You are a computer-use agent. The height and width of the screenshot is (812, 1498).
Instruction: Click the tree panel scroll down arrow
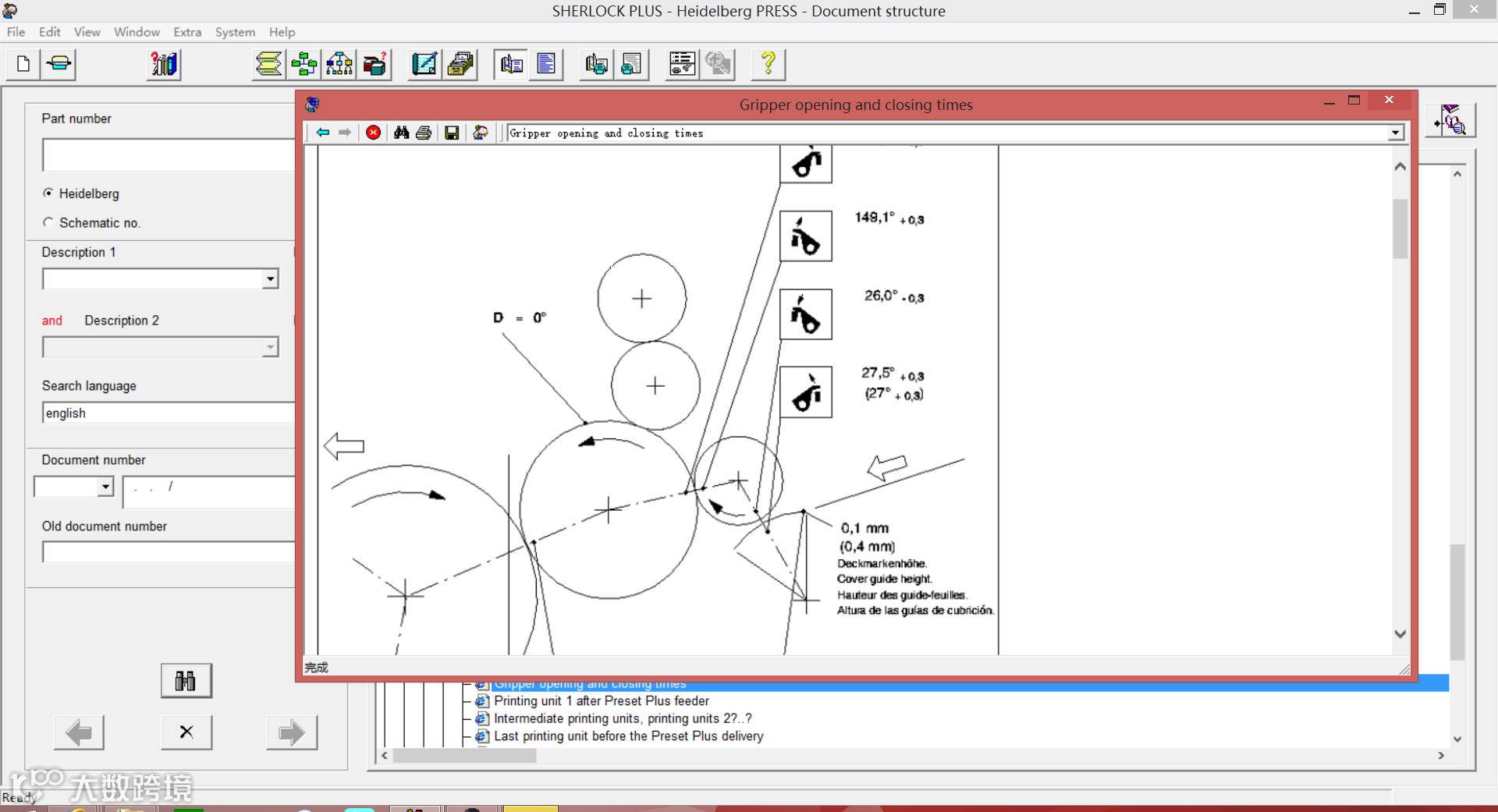(1457, 739)
